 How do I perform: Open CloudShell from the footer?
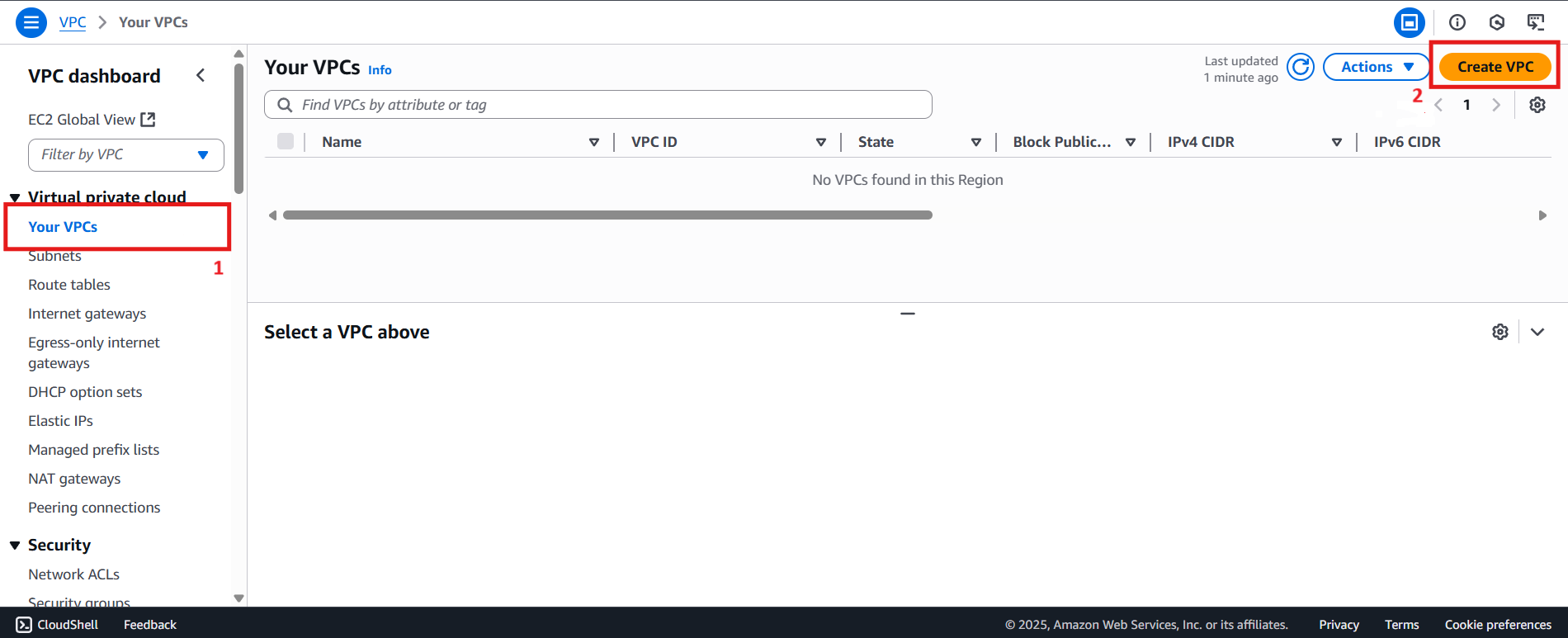(57, 625)
